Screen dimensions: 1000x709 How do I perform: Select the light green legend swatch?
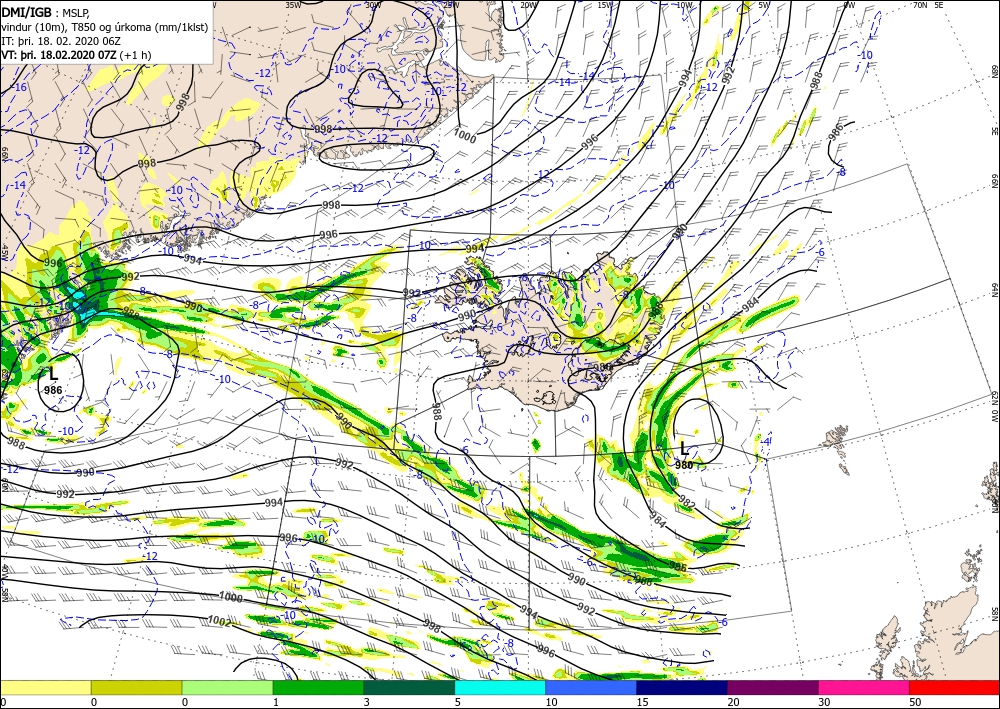point(228,687)
